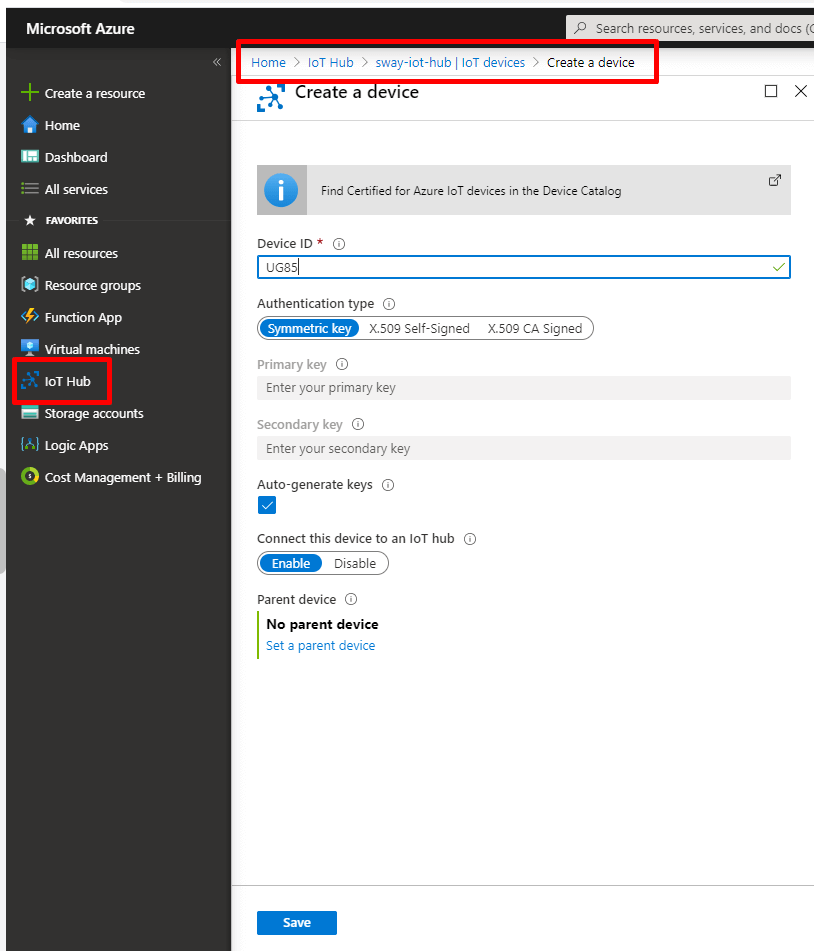Click the IoT Hub icon in sidebar
The image size is (814, 951).
coord(29,381)
